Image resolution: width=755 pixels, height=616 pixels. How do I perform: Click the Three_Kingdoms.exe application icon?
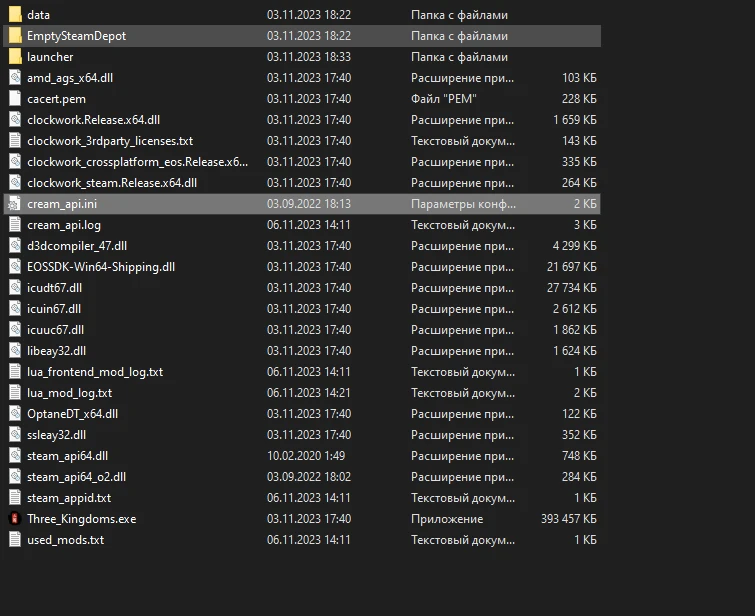pos(15,519)
